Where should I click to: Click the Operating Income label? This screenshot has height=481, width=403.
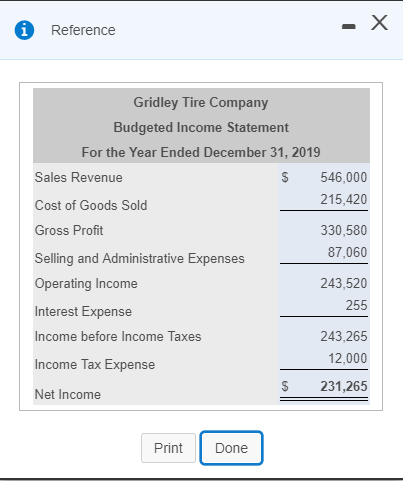86,284
